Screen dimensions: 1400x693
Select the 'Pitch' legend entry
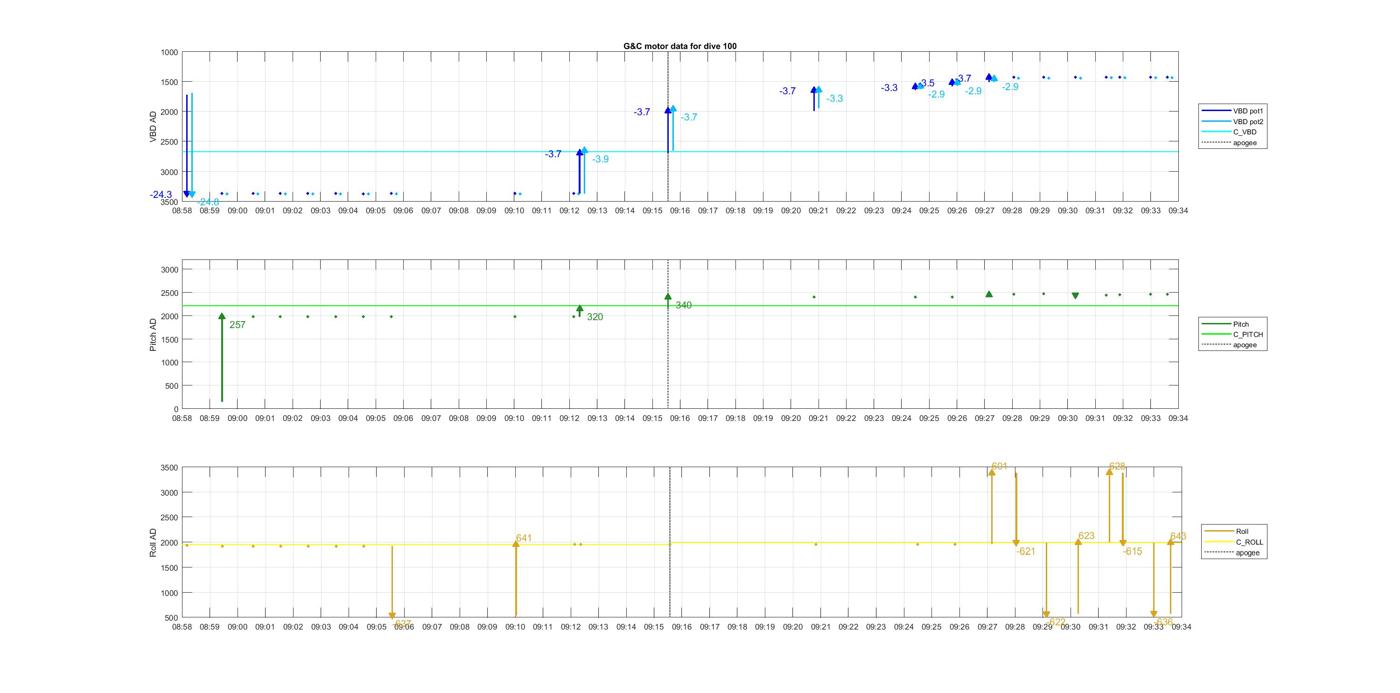1225,324
